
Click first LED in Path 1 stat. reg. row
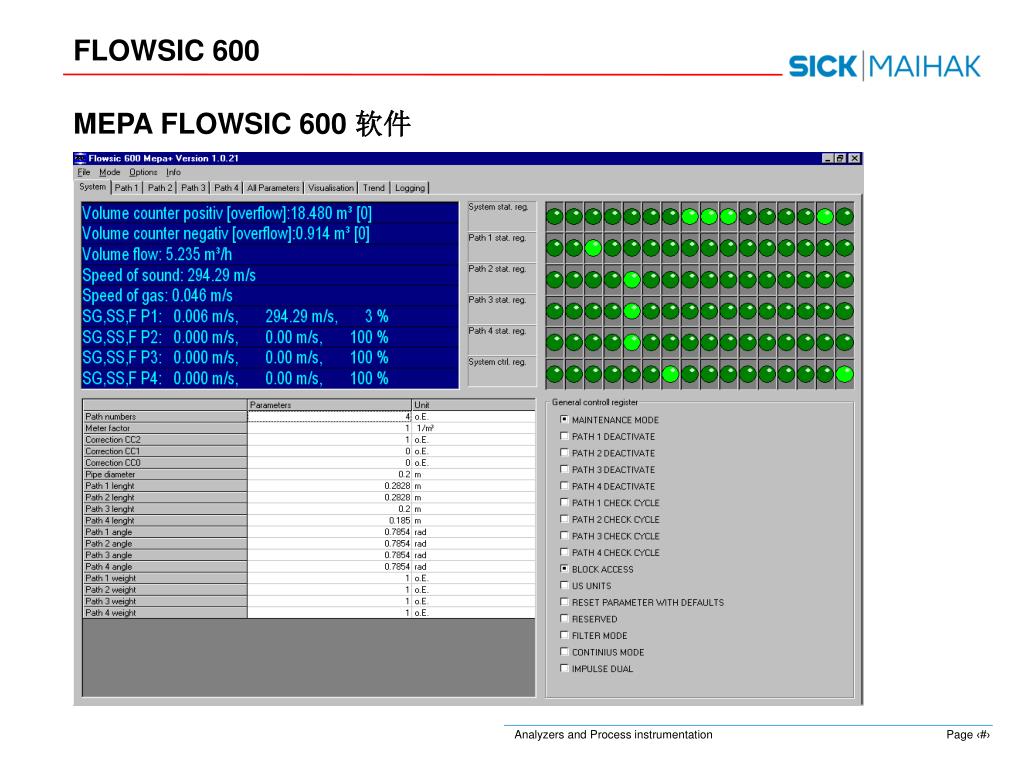[554, 248]
